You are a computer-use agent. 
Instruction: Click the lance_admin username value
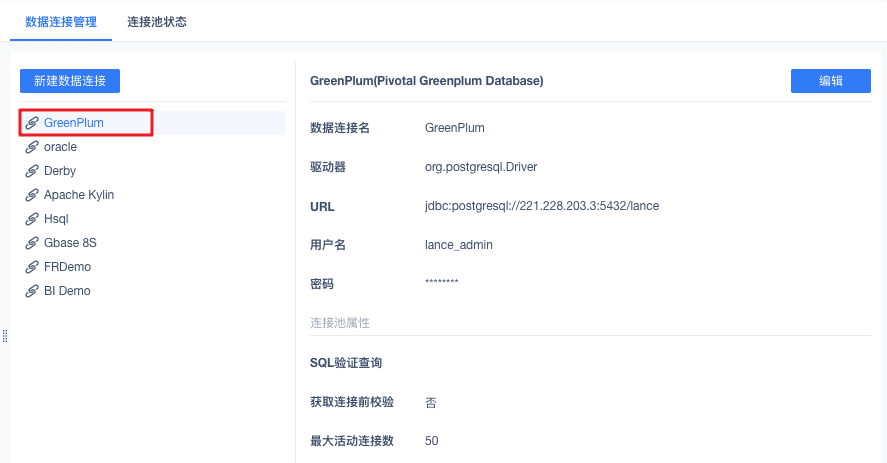coord(459,244)
